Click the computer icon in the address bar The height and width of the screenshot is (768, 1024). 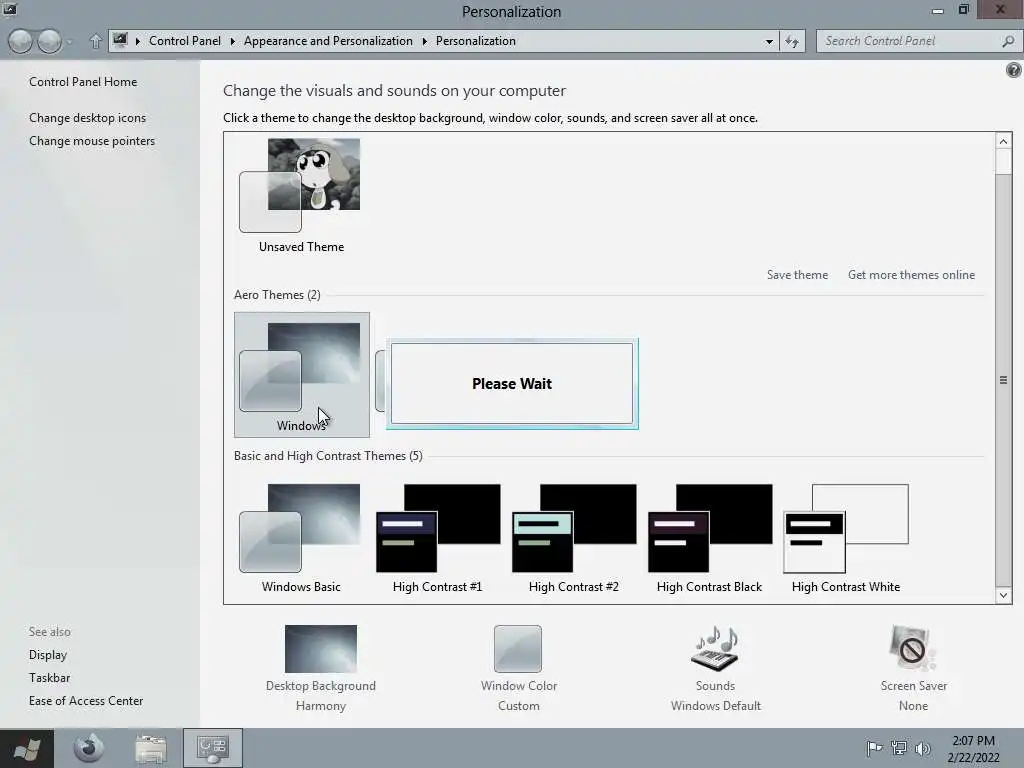[x=120, y=40]
